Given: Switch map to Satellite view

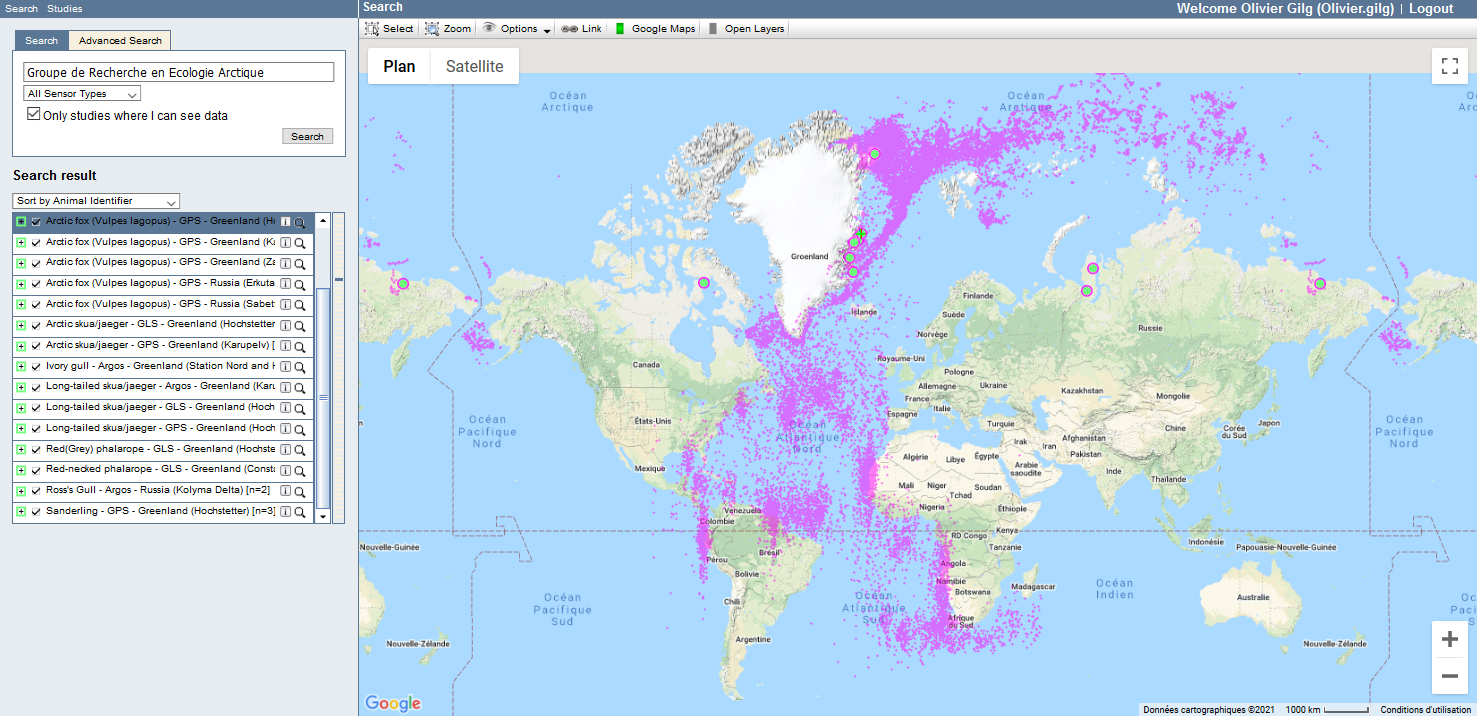Looking at the screenshot, I should [475, 67].
